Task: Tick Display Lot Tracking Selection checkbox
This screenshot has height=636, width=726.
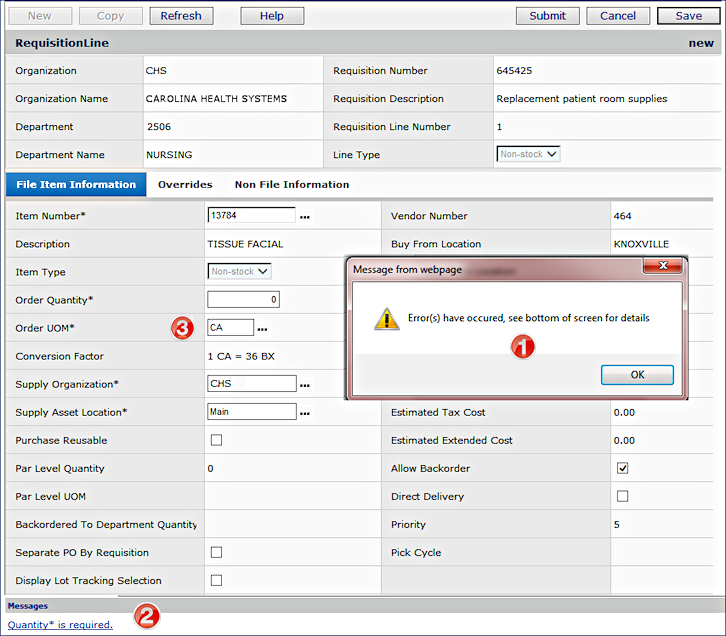Action: tap(216, 580)
